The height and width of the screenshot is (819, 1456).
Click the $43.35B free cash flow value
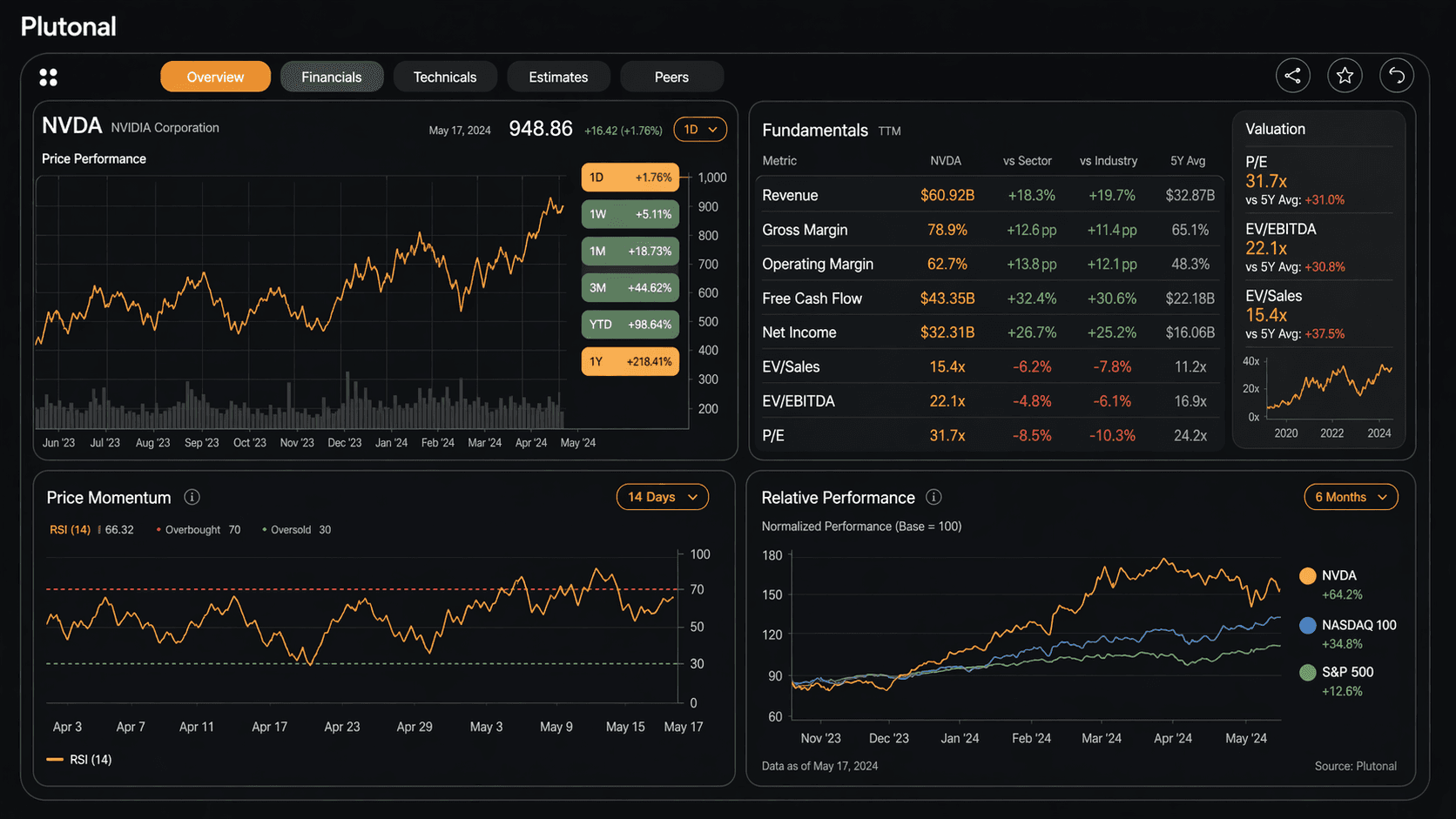pyautogui.click(x=947, y=299)
